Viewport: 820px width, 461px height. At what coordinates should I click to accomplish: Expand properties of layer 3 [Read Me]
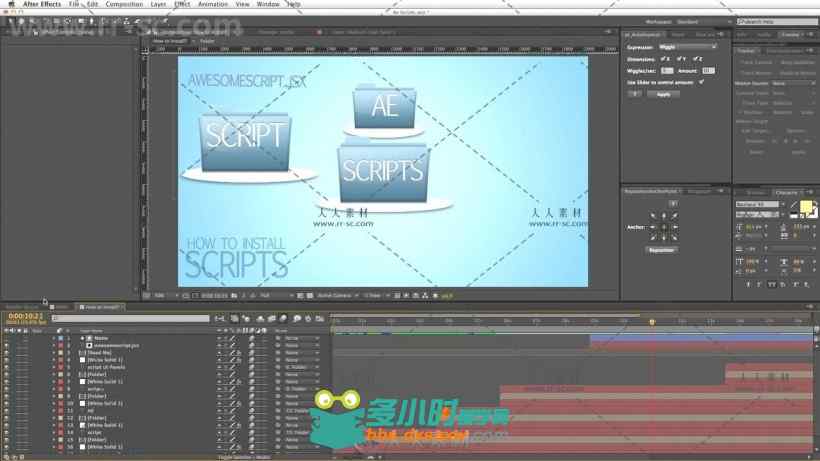(x=53, y=353)
